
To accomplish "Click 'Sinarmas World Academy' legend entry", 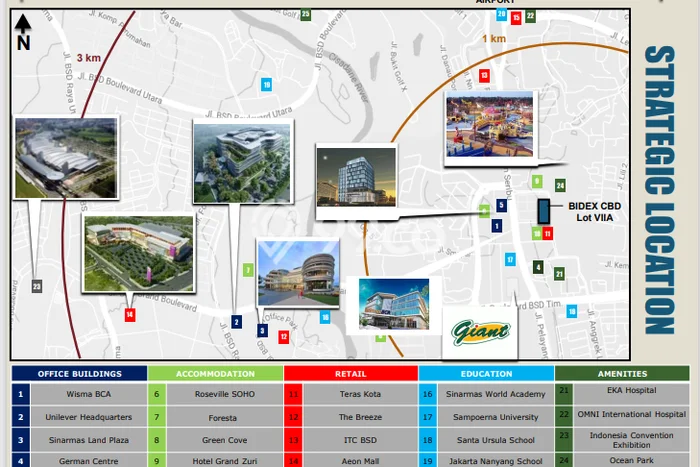I will [x=496, y=394].
